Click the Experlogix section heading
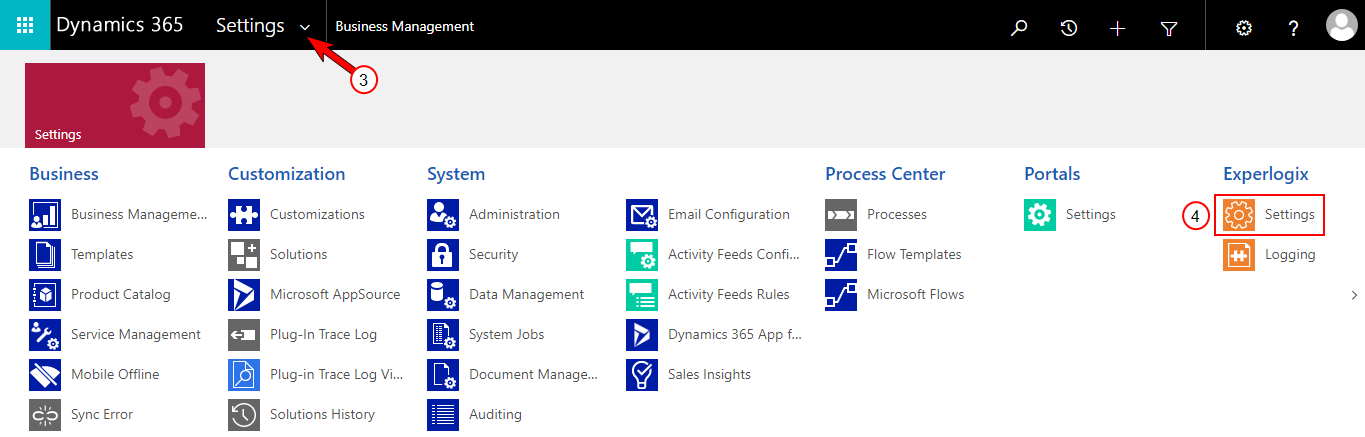This screenshot has width=1365, height=437. coord(1266,174)
